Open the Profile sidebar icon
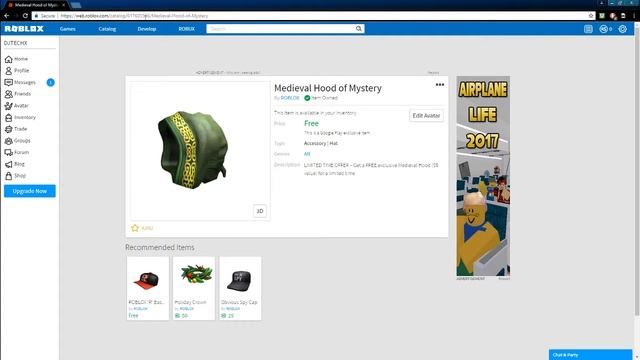Screen dimensions: 640x360 tap(9, 71)
